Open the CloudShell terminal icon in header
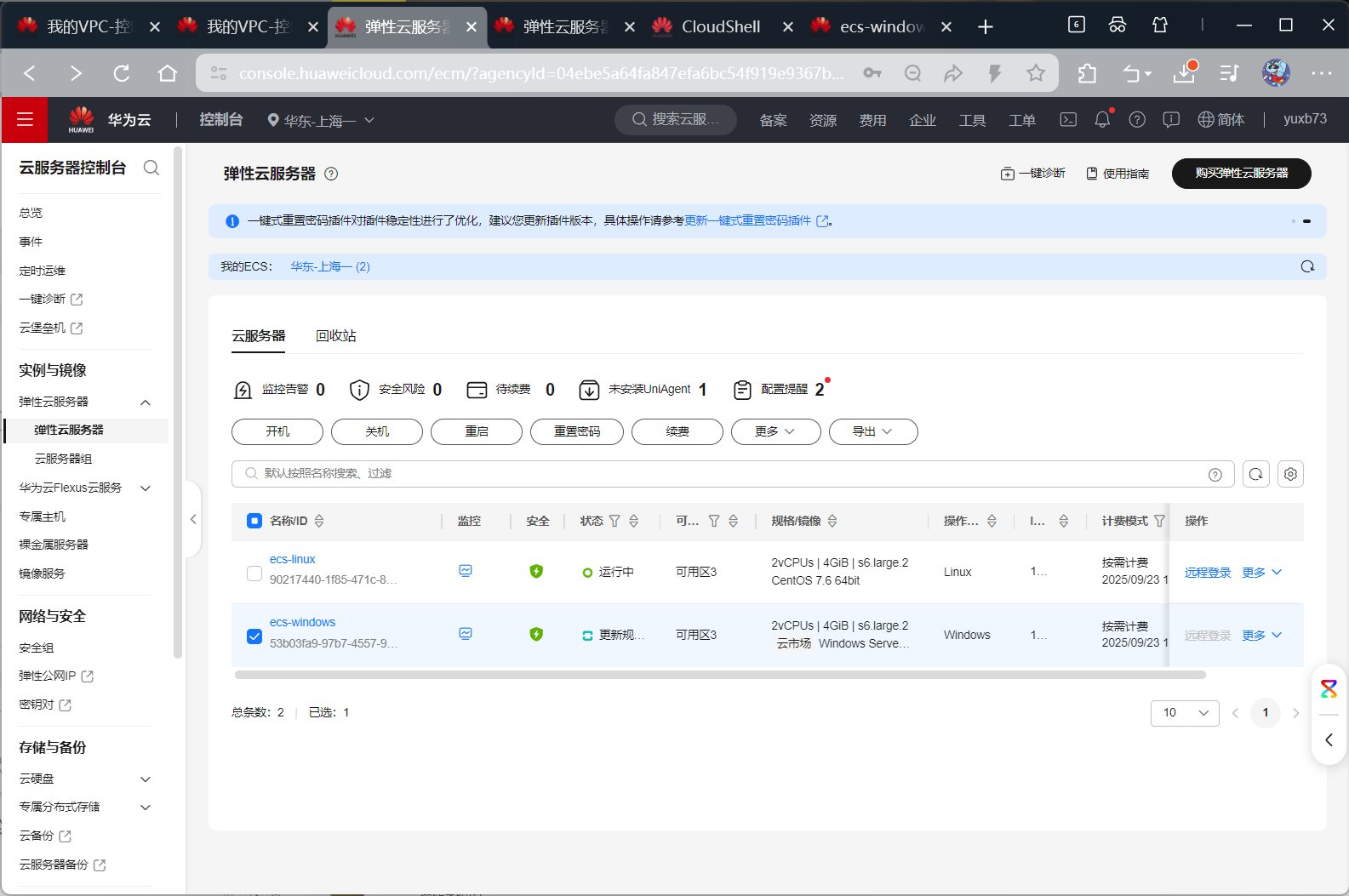The image size is (1349, 896). point(1068,120)
